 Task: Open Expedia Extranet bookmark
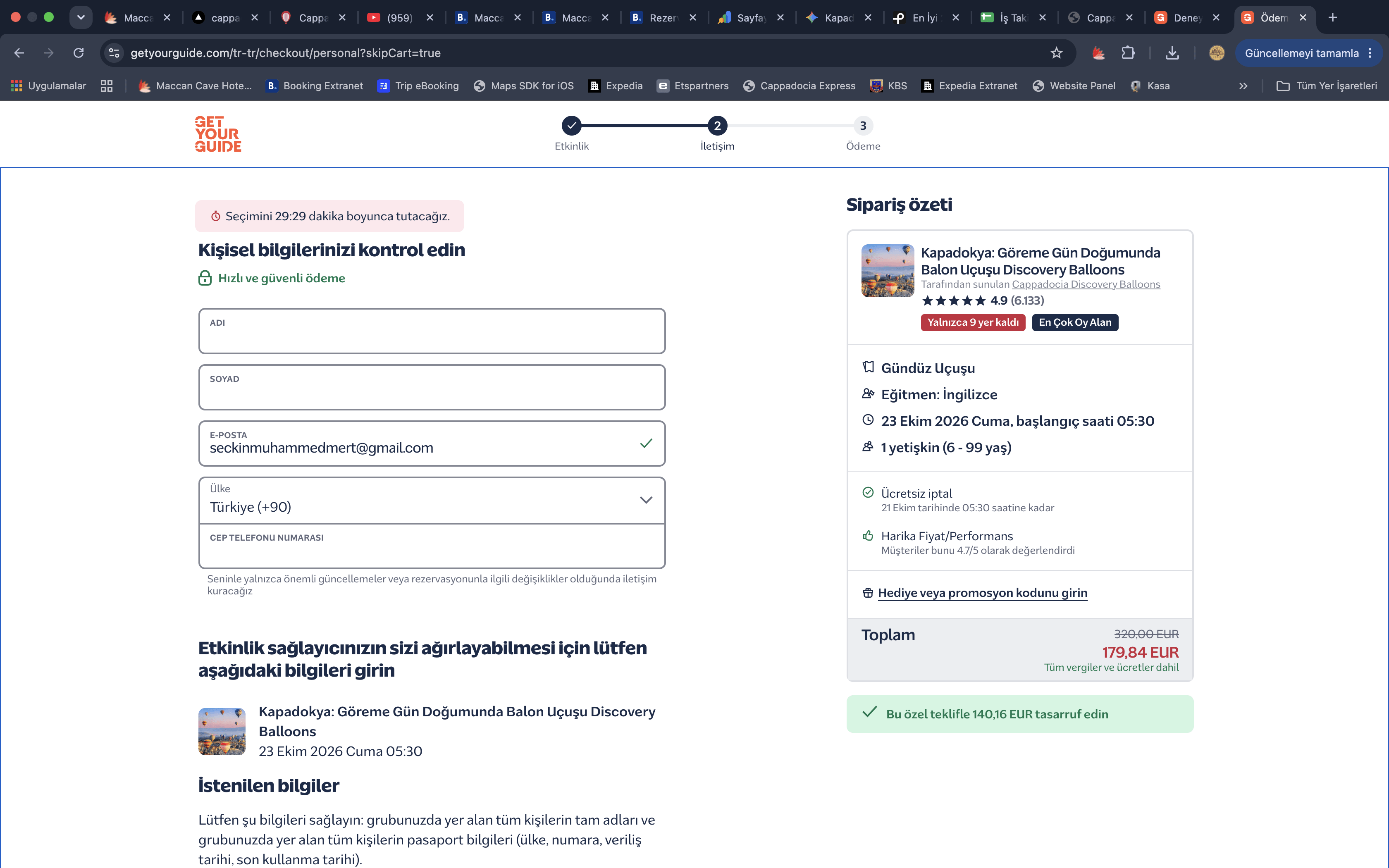[969, 86]
